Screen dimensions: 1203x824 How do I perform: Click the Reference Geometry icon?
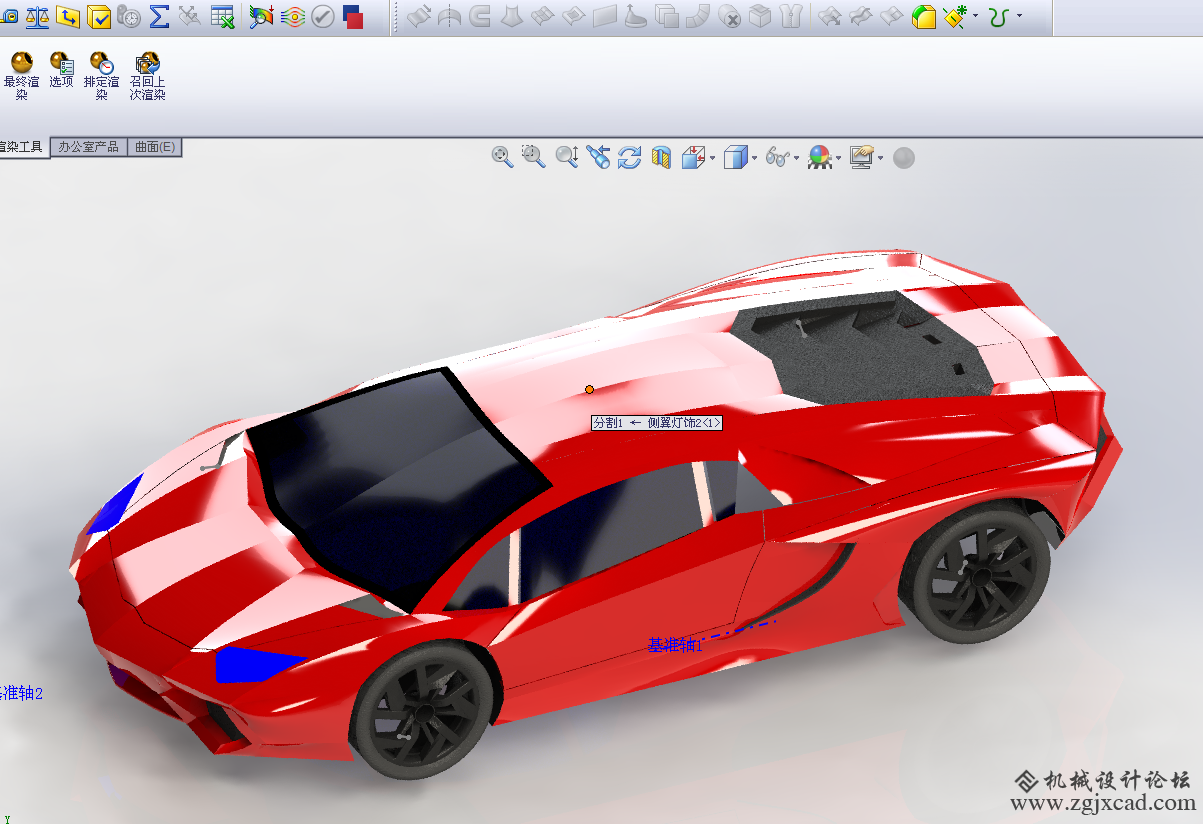955,16
